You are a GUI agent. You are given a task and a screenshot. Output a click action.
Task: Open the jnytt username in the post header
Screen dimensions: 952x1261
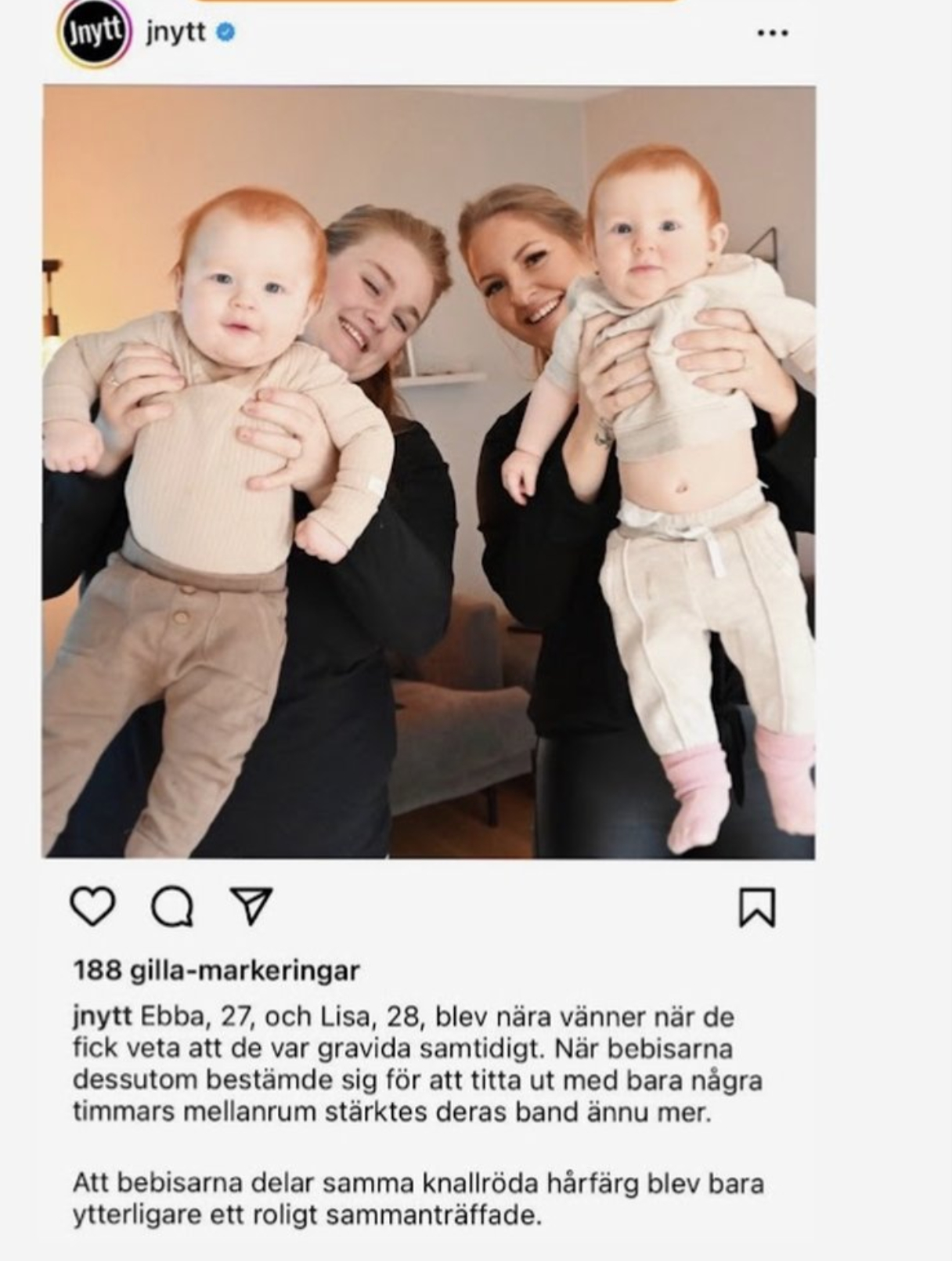click(175, 33)
